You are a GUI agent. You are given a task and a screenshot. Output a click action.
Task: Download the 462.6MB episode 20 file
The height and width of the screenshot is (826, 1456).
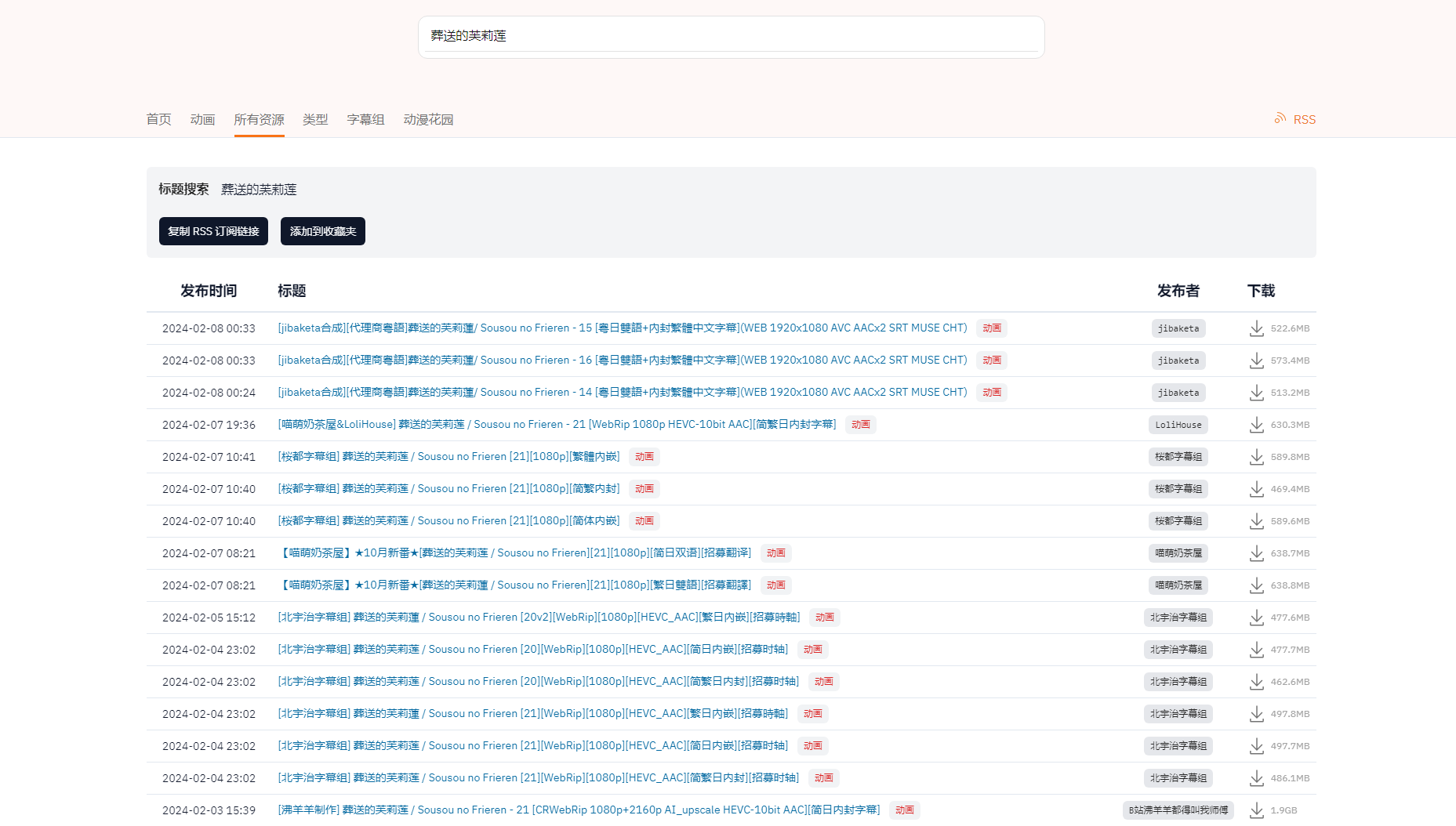(x=1256, y=682)
